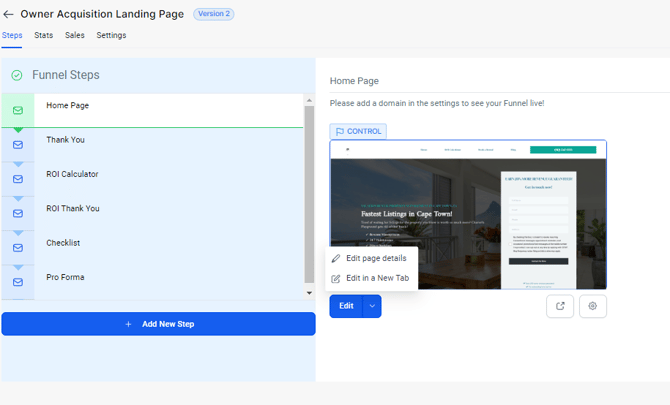
Task: Click the Thank You step envelope icon
Action: 18,145
